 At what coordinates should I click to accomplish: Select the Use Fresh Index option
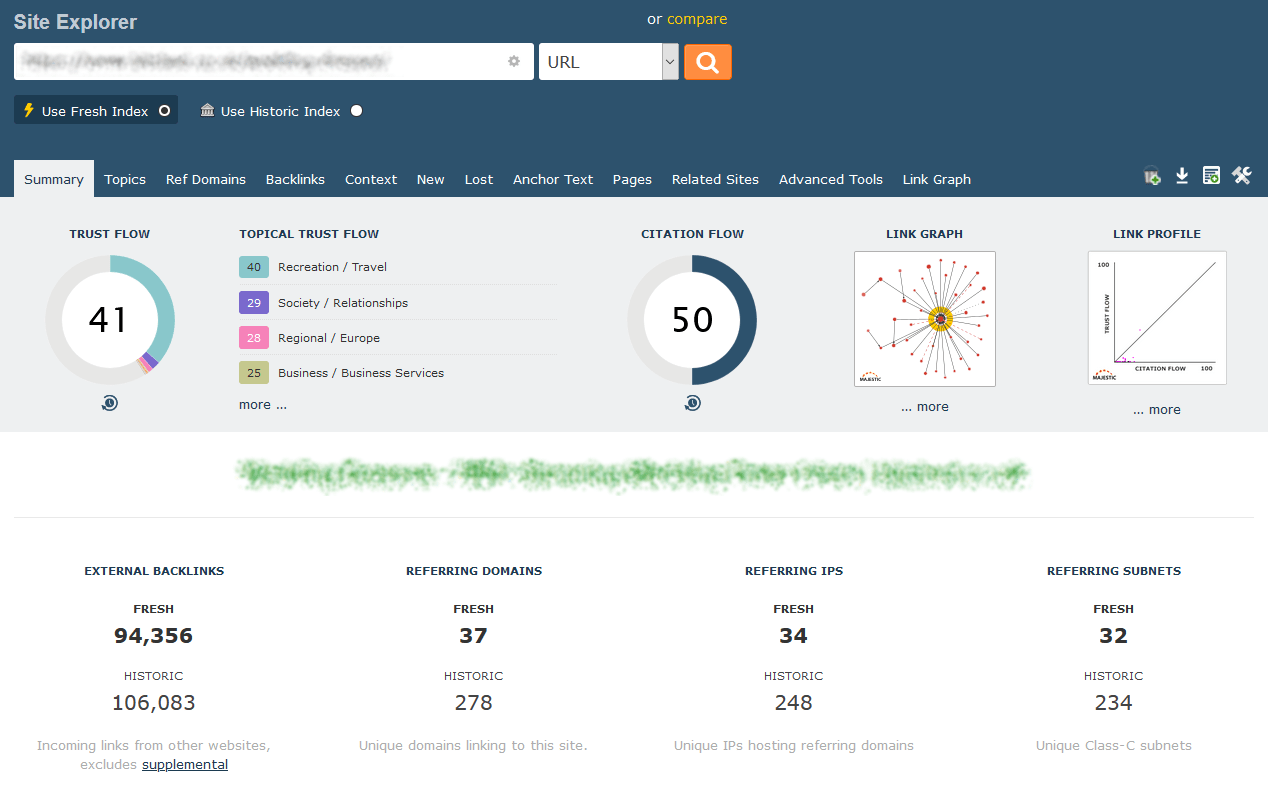click(96, 111)
